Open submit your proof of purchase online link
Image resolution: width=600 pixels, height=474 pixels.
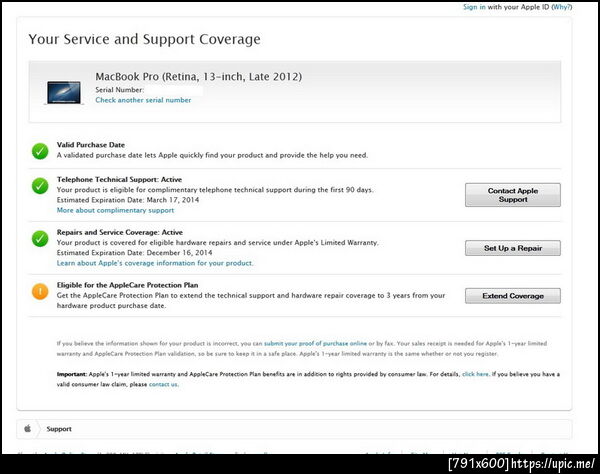[x=315, y=343]
